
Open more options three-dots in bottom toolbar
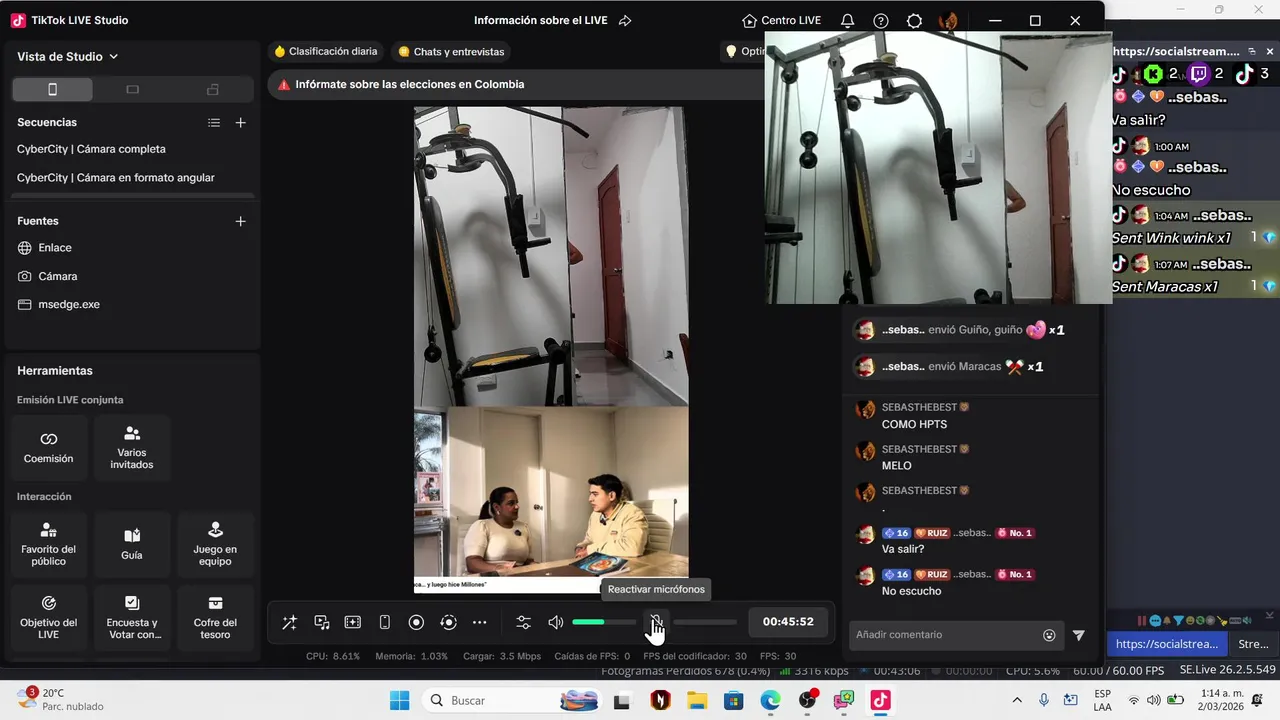click(x=480, y=622)
